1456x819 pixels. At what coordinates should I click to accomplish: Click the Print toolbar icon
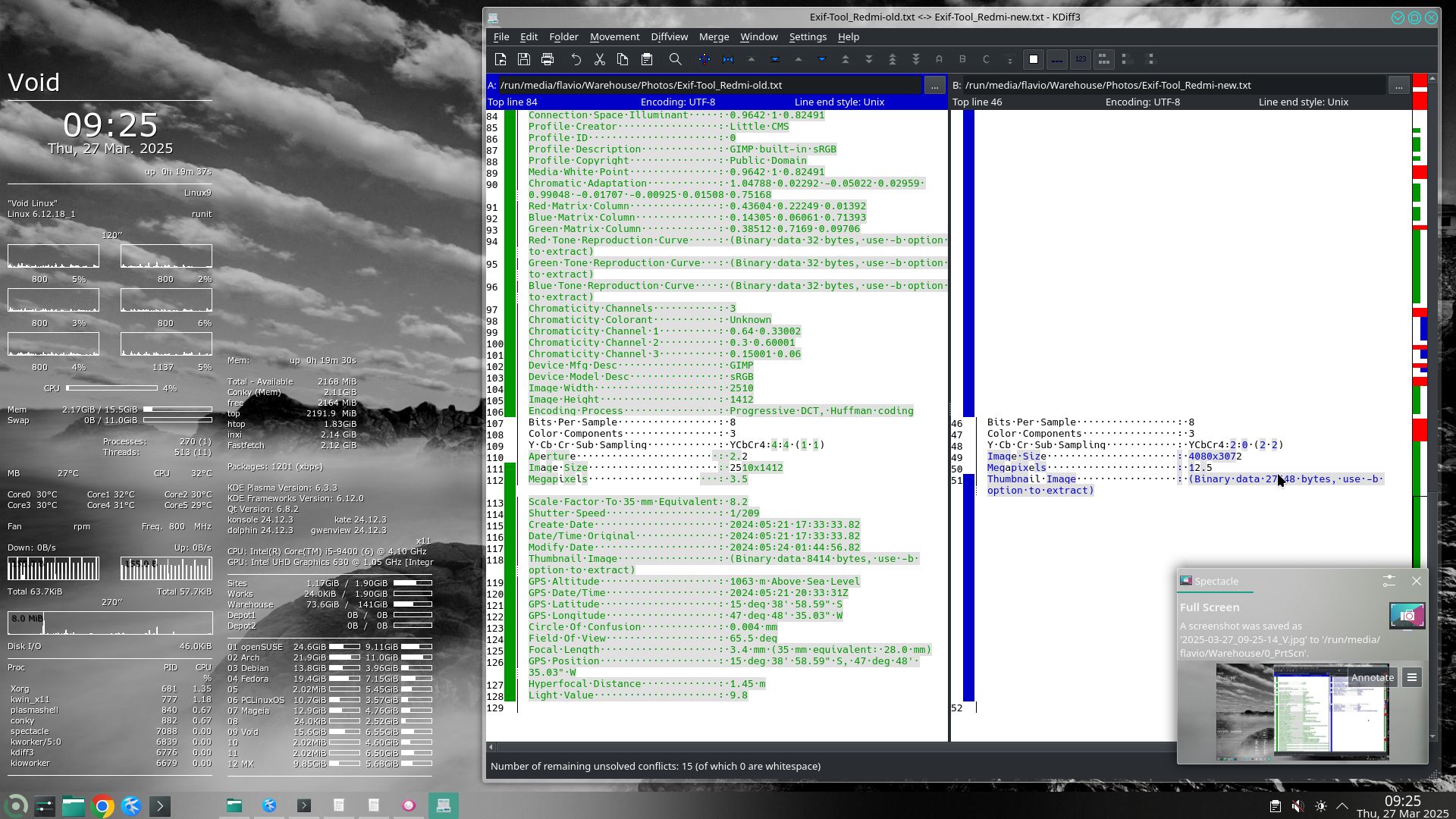coord(548,59)
